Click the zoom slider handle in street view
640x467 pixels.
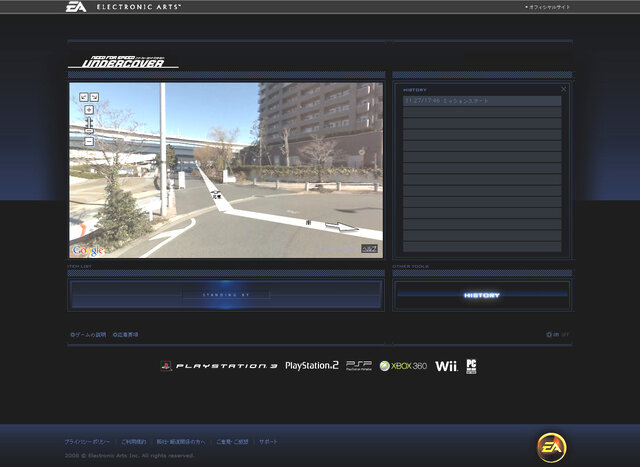tap(89, 131)
